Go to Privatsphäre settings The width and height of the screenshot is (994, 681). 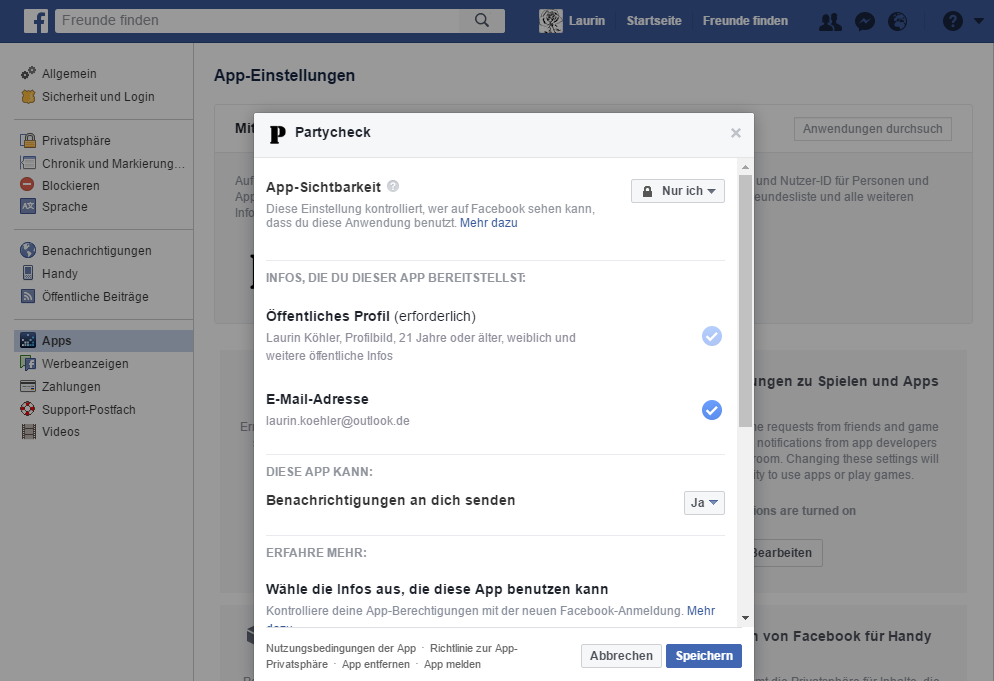(x=76, y=140)
